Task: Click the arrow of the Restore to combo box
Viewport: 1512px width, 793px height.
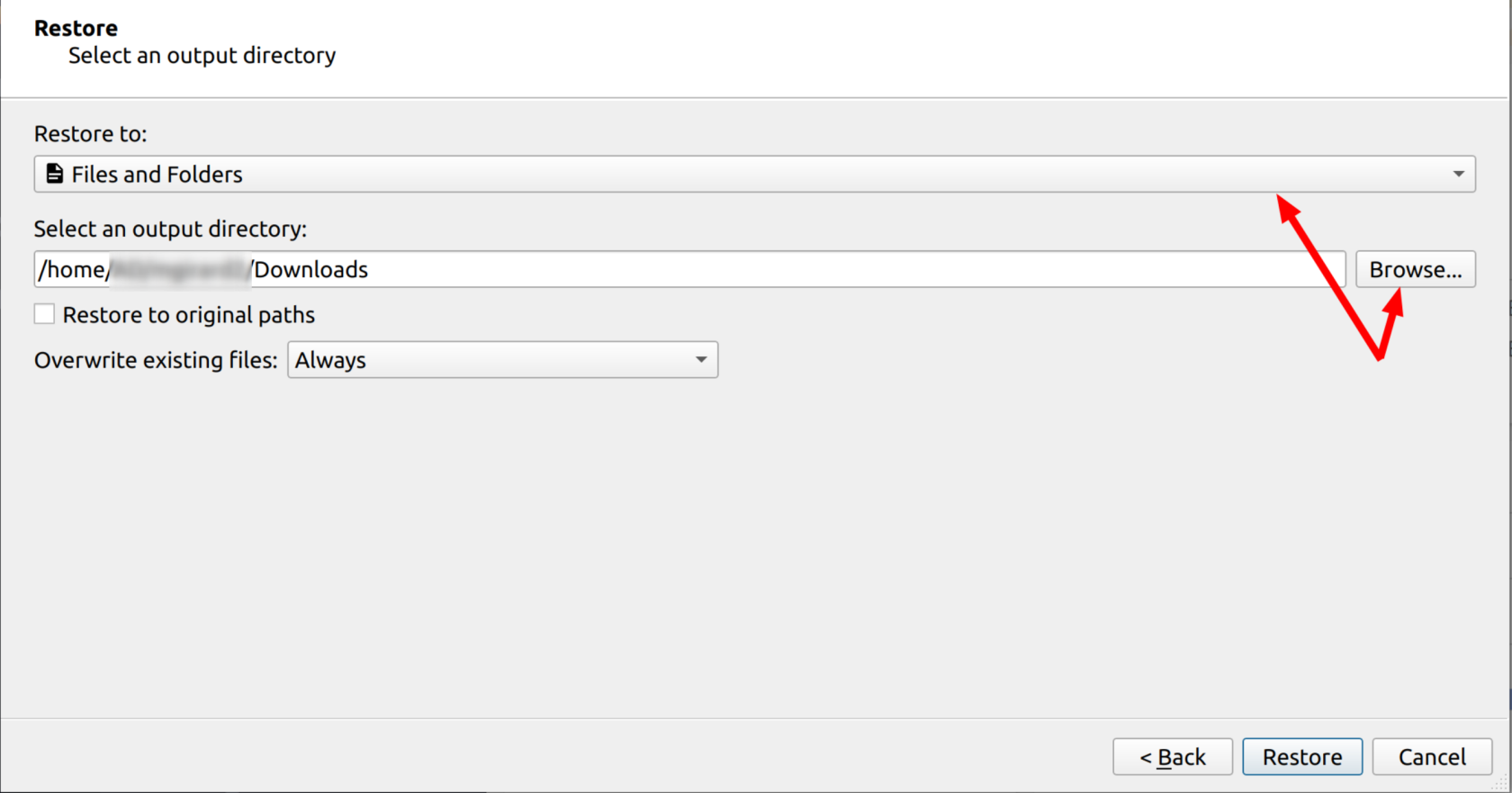Action: [x=1458, y=174]
